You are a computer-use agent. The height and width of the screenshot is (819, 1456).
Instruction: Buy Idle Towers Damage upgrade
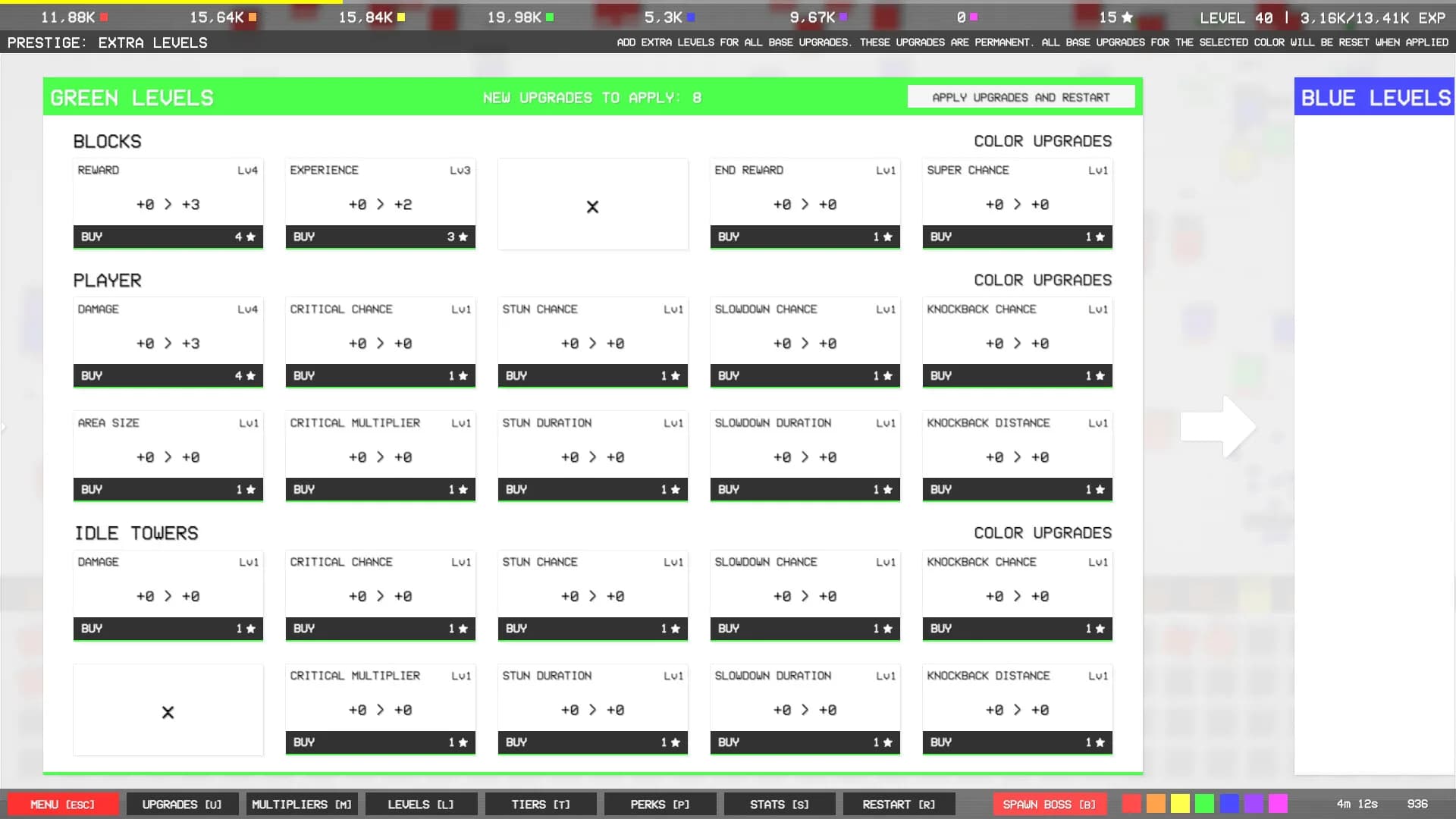168,628
